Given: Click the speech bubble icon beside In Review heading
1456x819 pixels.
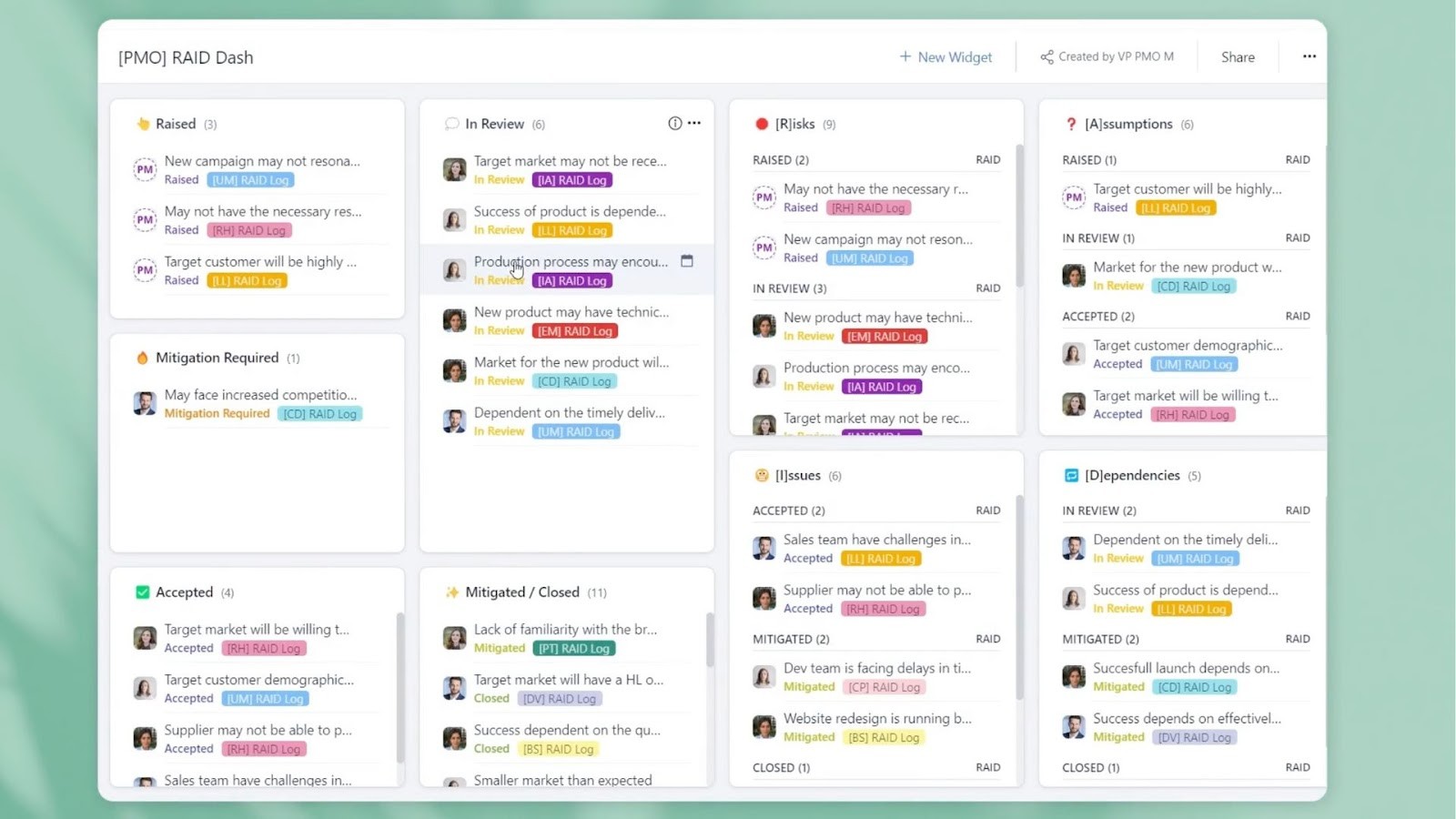Looking at the screenshot, I should (x=451, y=123).
